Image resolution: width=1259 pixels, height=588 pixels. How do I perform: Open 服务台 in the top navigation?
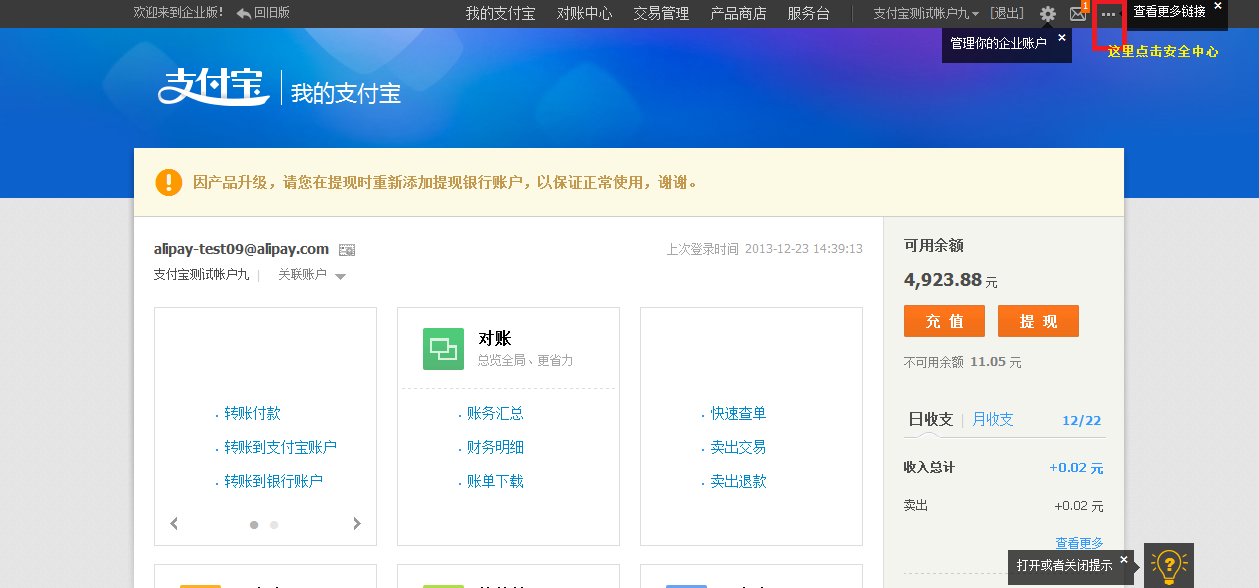809,14
